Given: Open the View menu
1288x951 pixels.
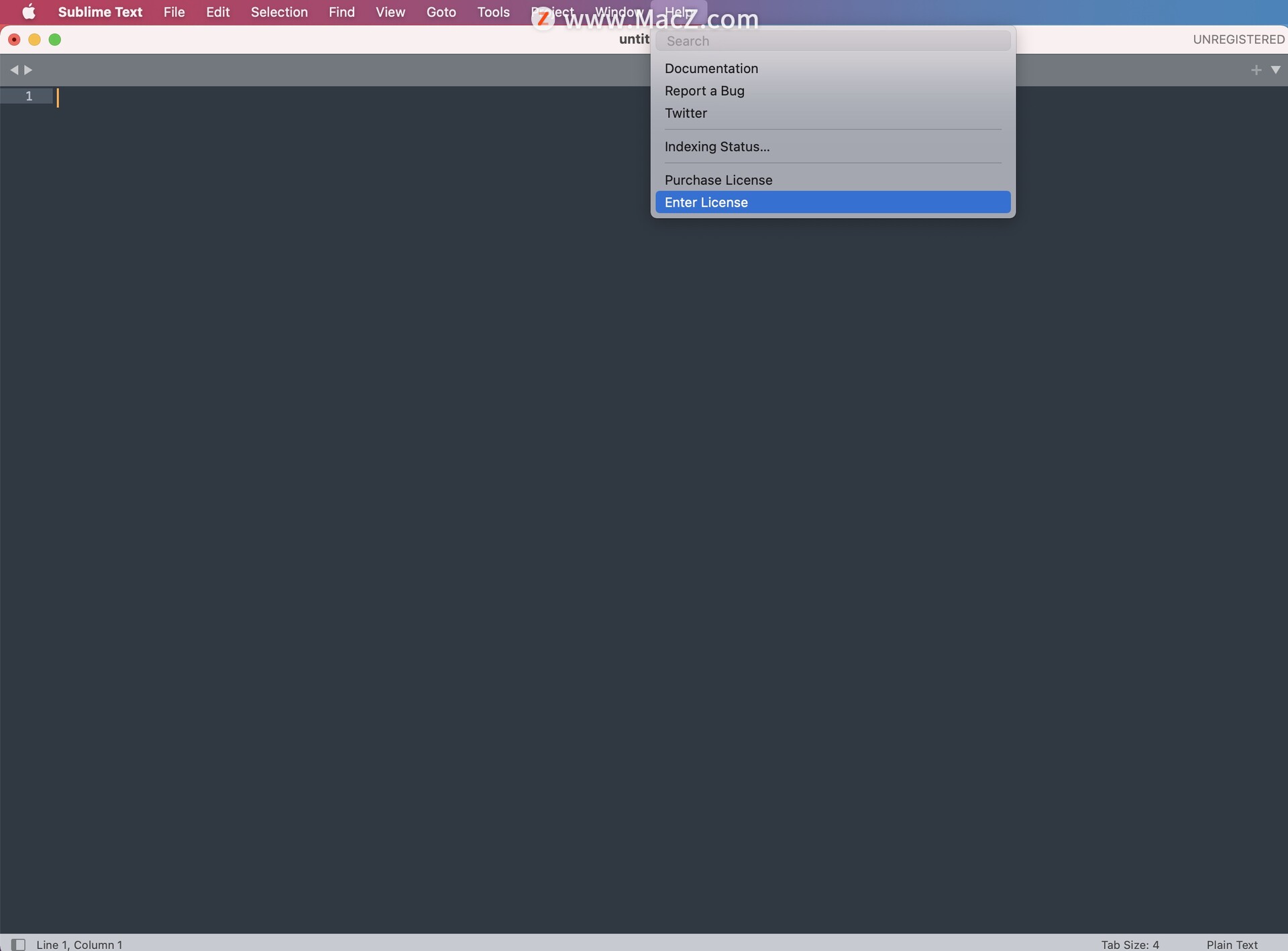Looking at the screenshot, I should tap(390, 12).
